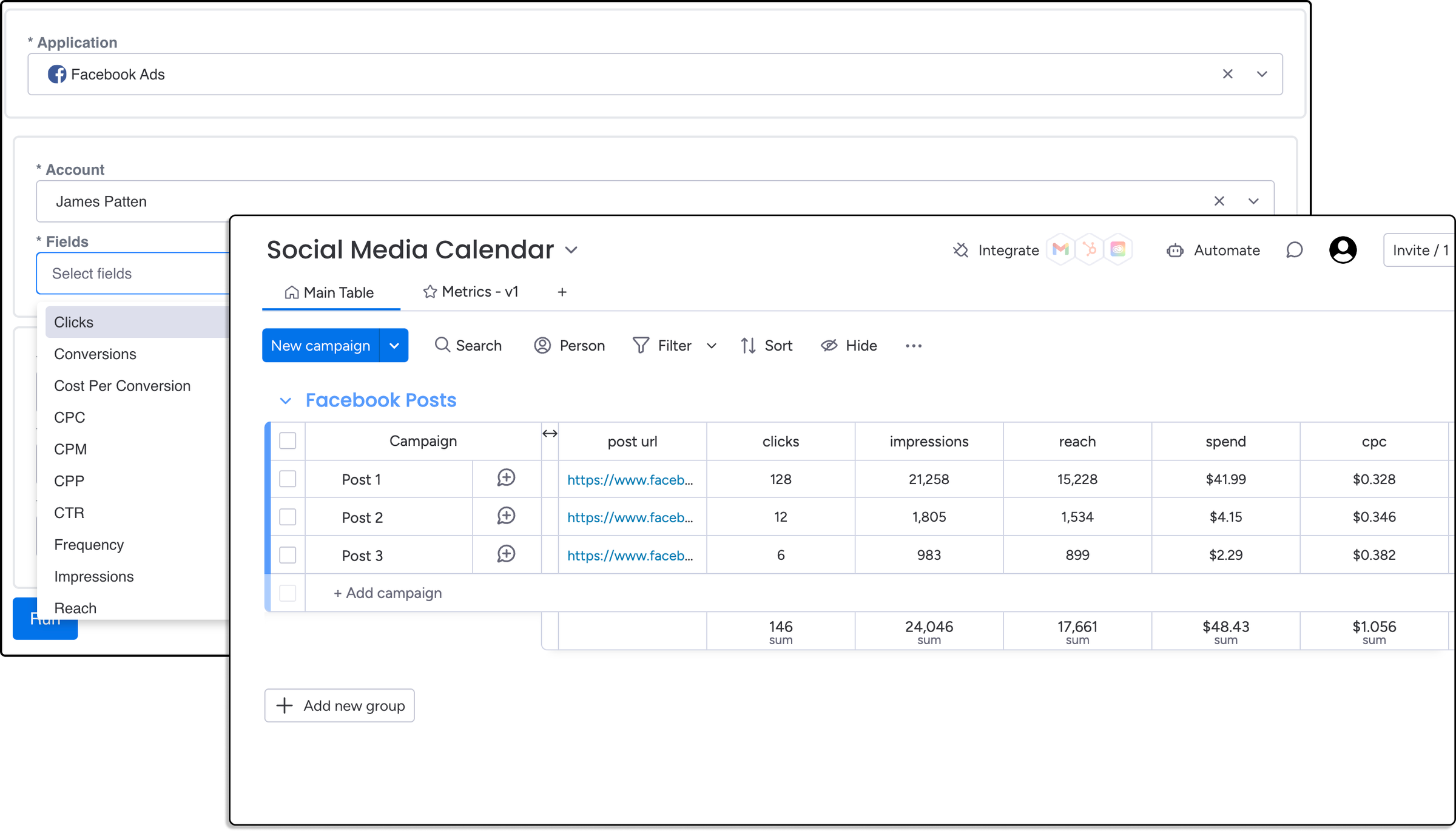Click Sort in the board toolbar
1456x831 pixels.
766,345
